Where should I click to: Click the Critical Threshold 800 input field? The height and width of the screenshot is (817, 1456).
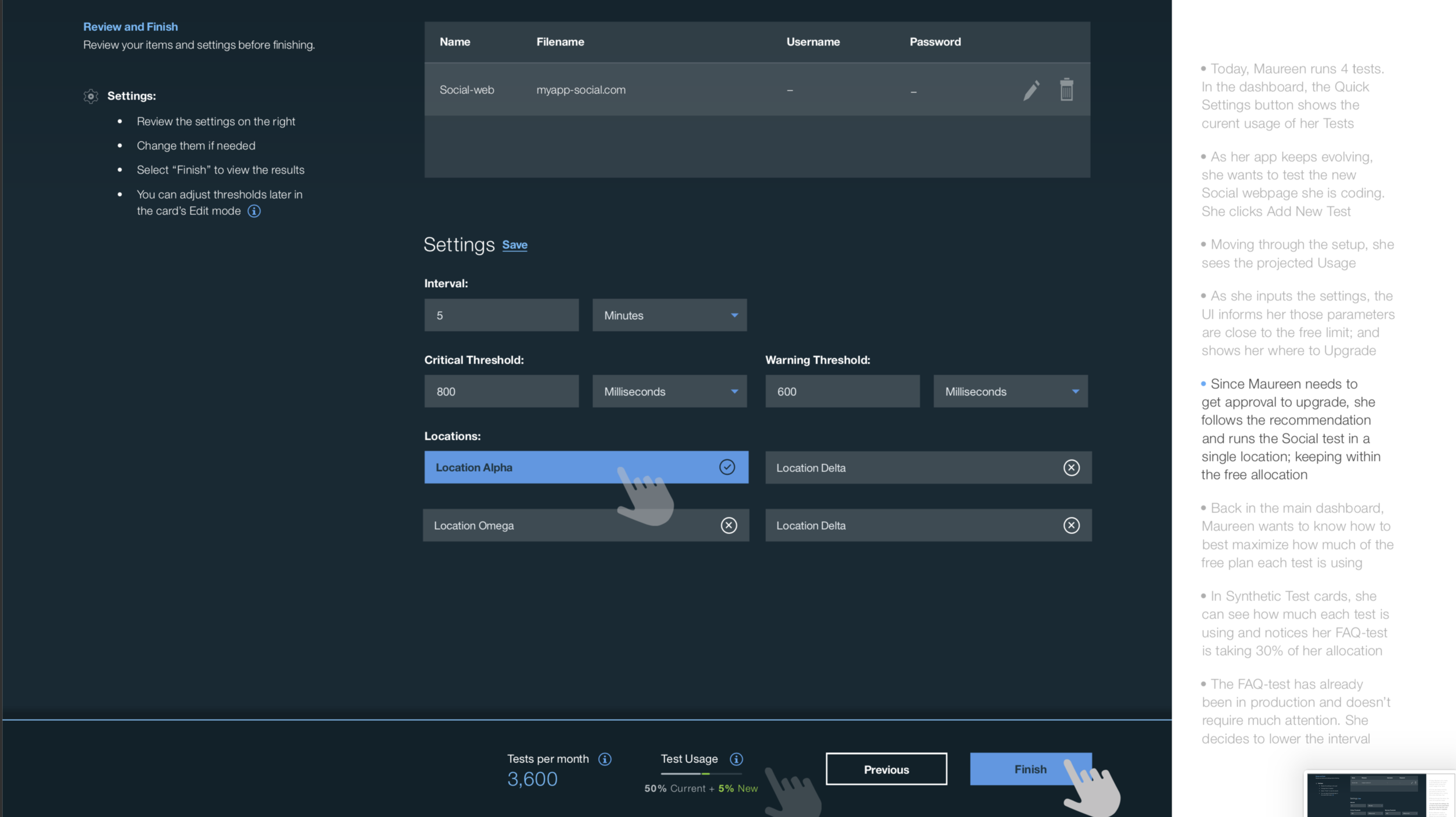click(x=501, y=391)
